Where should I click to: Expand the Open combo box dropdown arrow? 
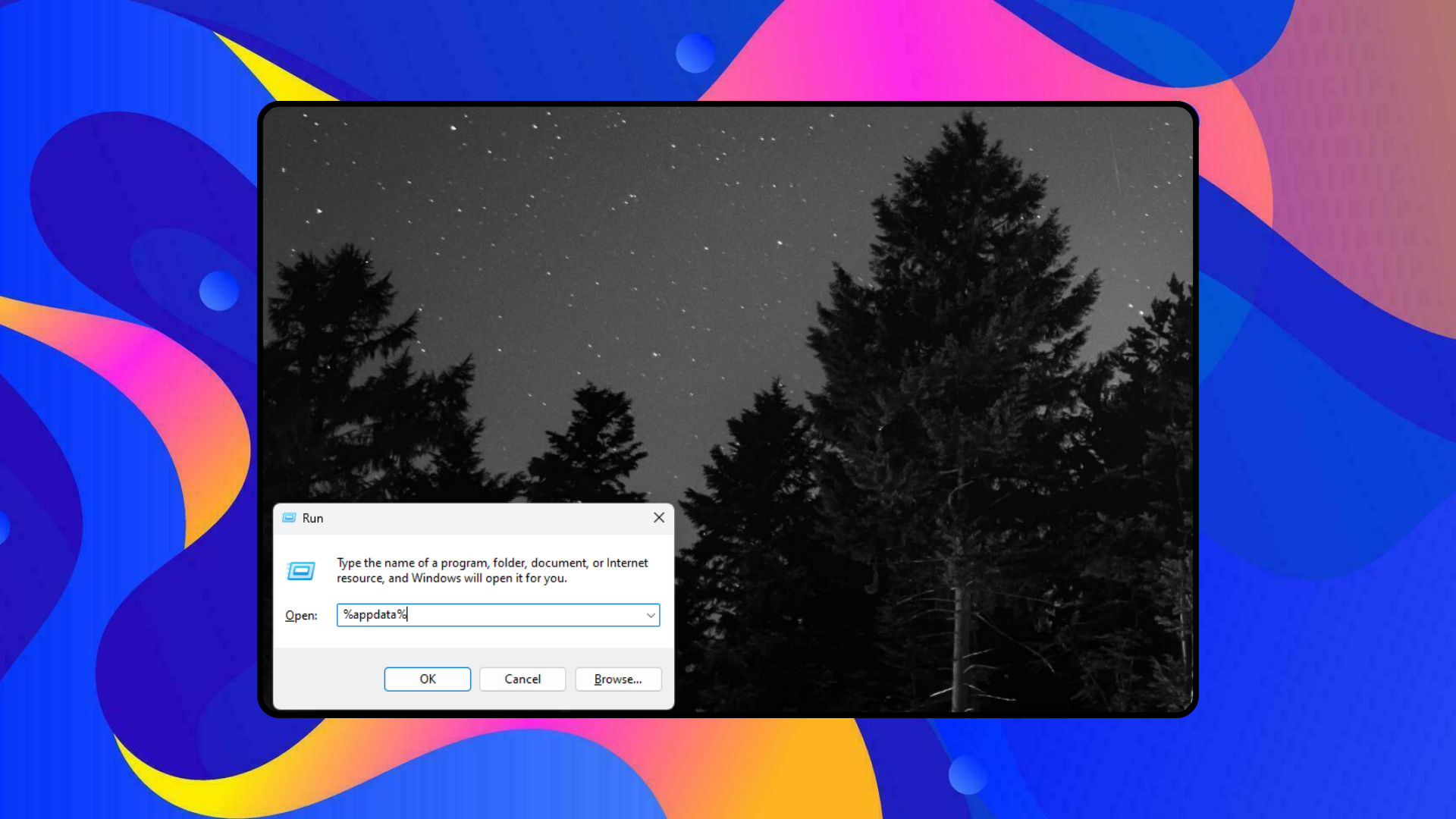click(x=650, y=615)
